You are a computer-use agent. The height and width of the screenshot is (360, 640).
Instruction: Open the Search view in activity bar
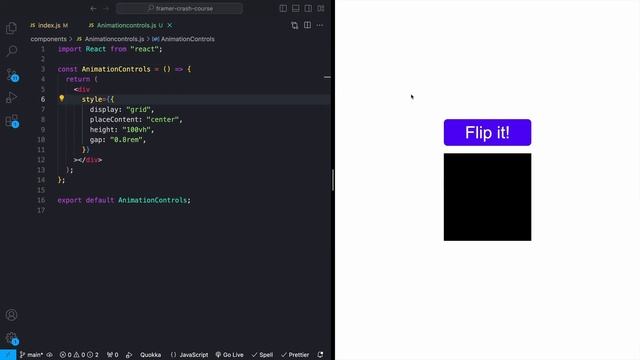pyautogui.click(x=11, y=51)
